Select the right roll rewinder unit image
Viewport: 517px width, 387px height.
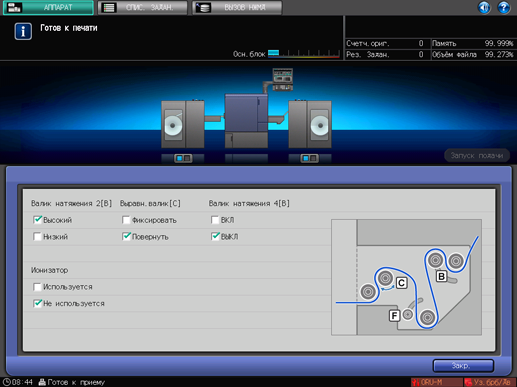310,124
